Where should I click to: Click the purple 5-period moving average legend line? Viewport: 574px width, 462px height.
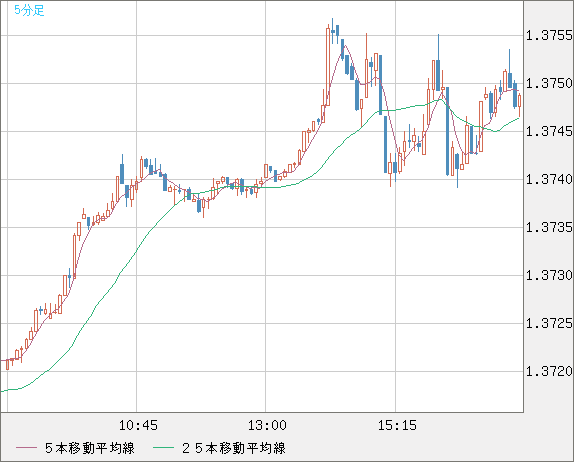pyautogui.click(x=27, y=448)
